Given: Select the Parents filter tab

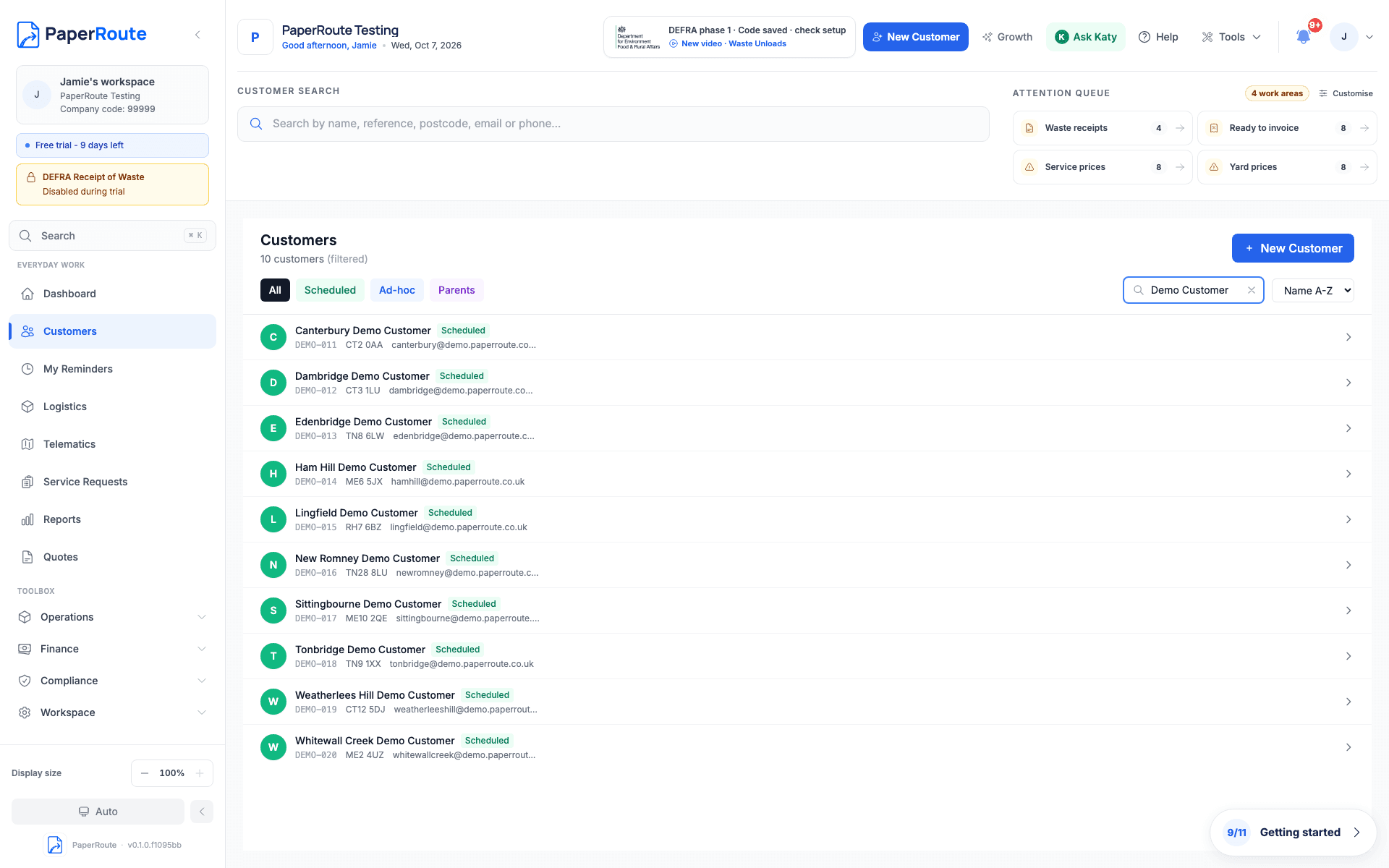Looking at the screenshot, I should click(x=456, y=290).
